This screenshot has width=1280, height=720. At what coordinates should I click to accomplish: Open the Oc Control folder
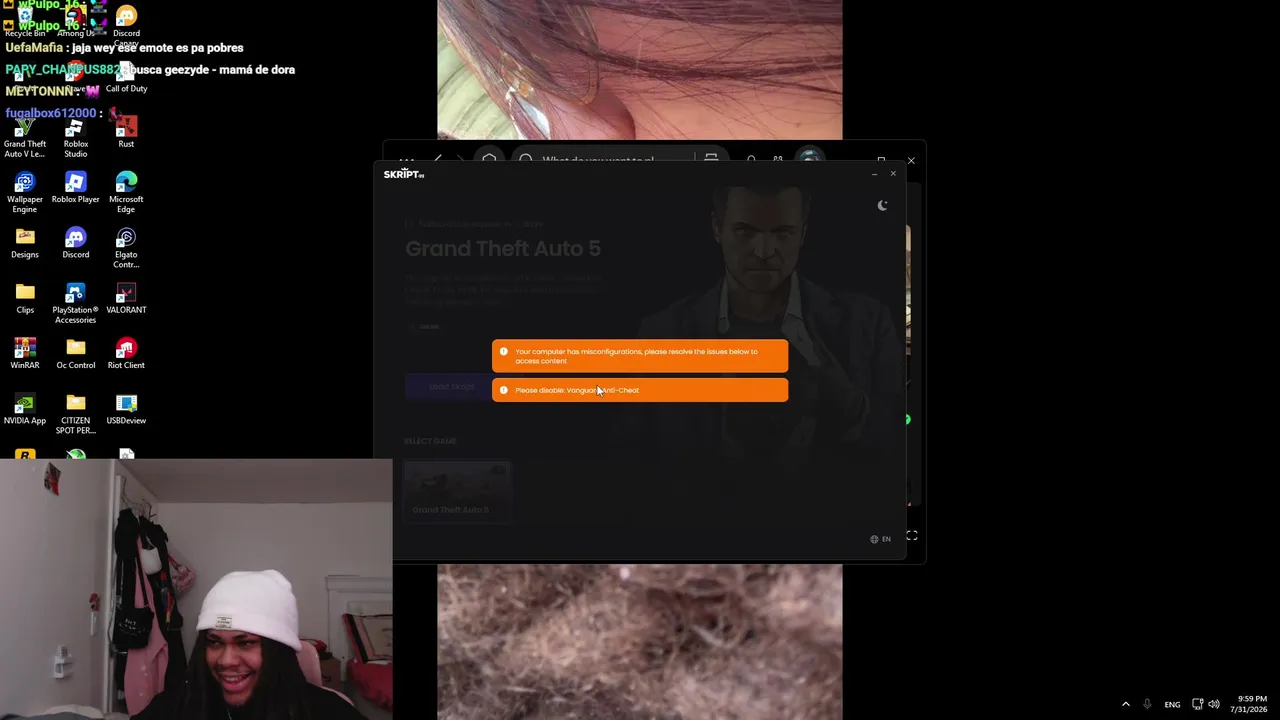[75, 354]
